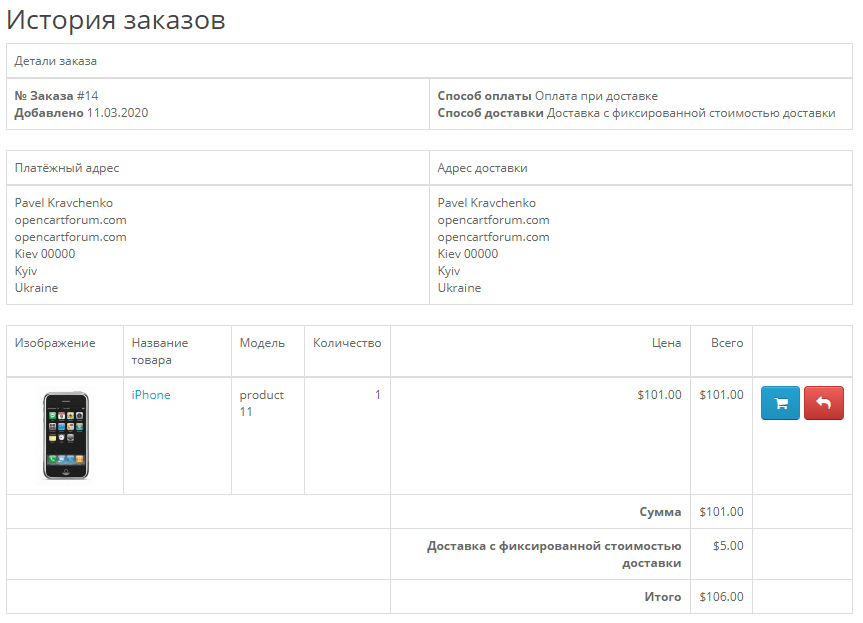Click the 'Модель' column header

tap(262, 343)
